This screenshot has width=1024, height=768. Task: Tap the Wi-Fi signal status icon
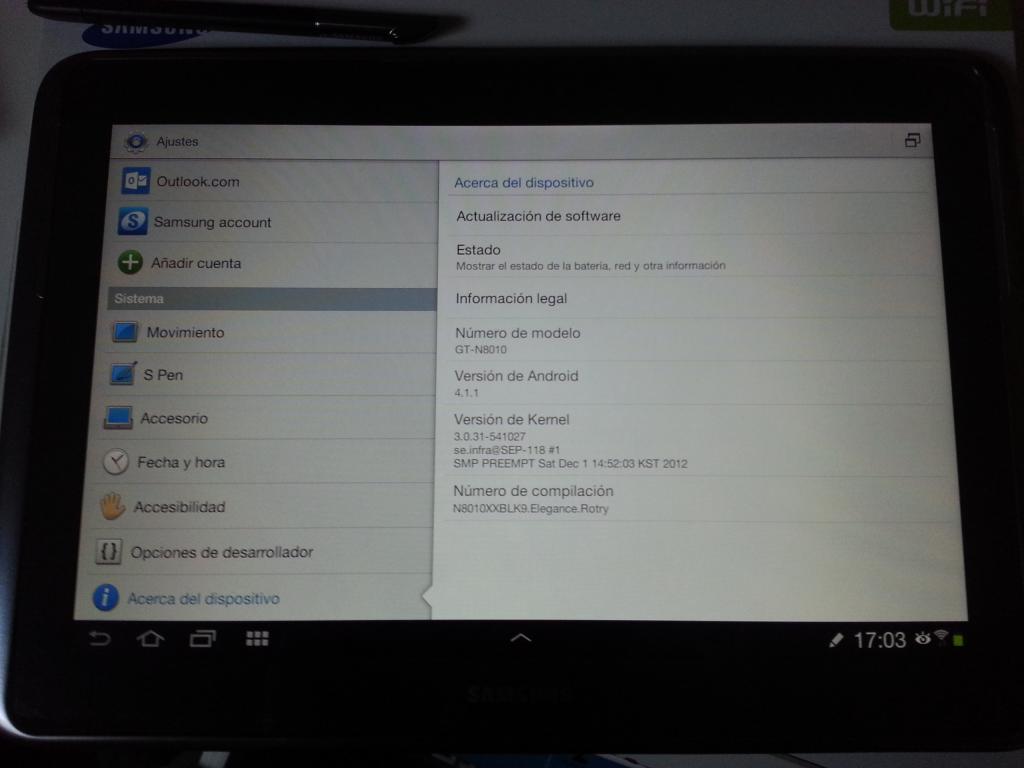click(941, 637)
